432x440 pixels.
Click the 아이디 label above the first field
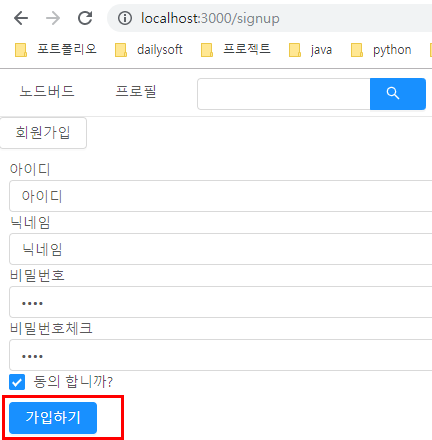click(30, 169)
